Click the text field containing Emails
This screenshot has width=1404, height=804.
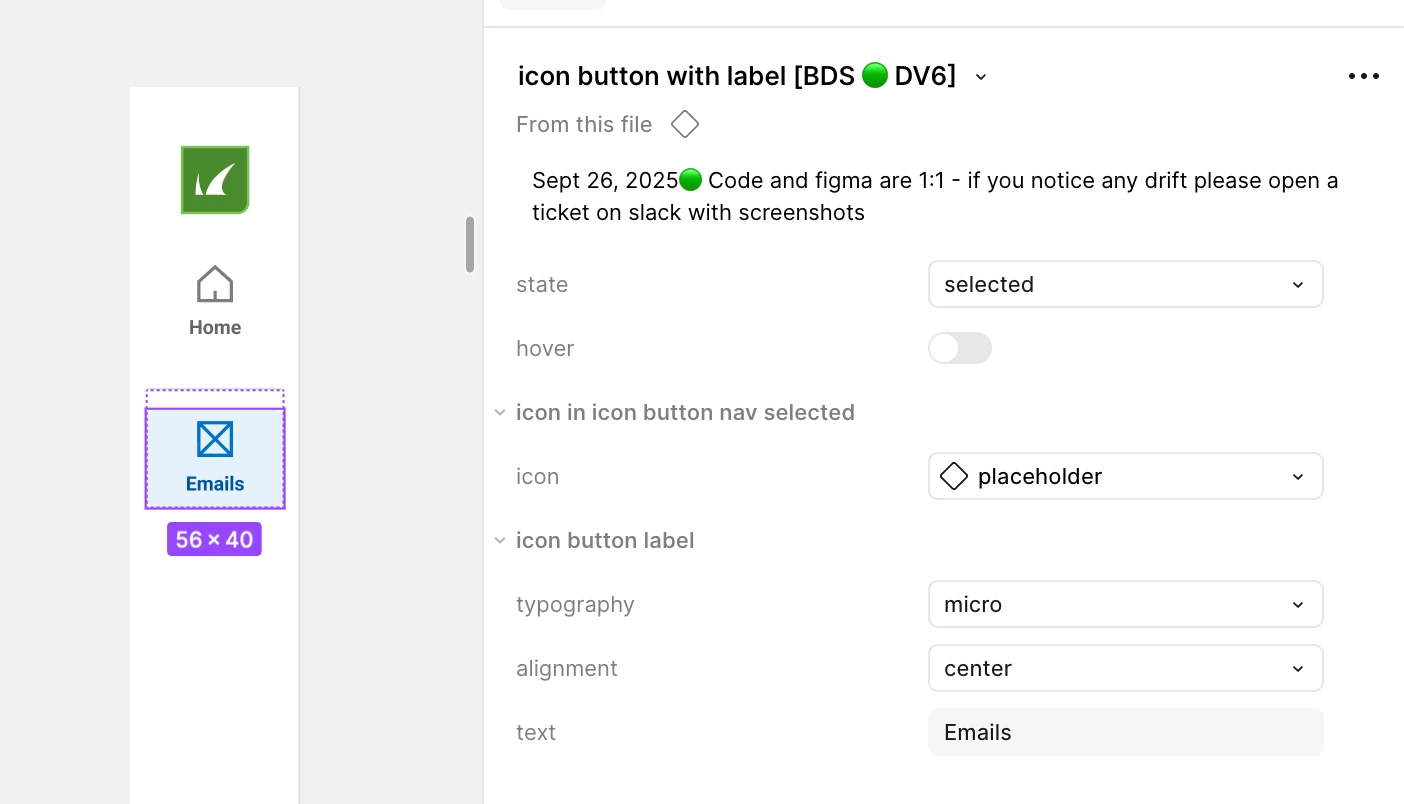[x=1125, y=733]
